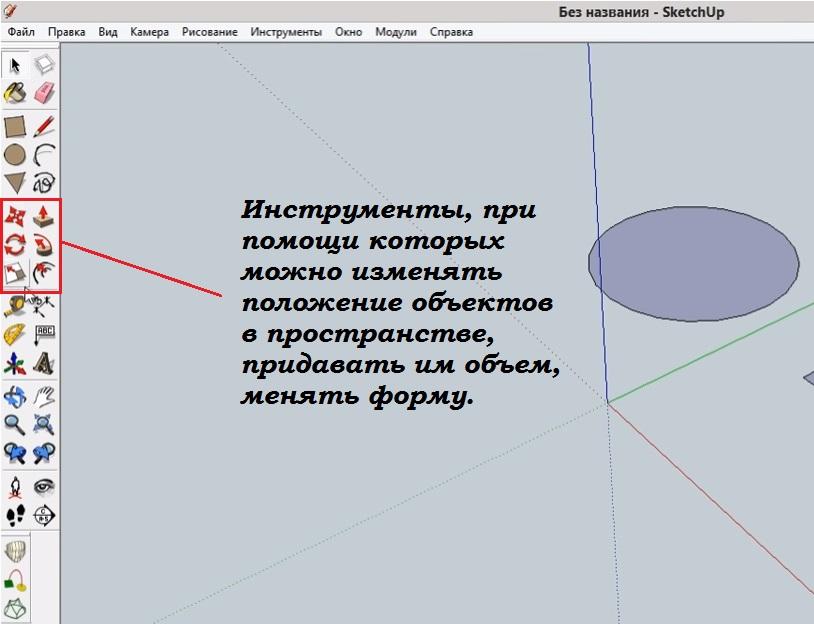The height and width of the screenshot is (624, 814).
Task: Select the Pan hand tool
Action: (44, 396)
